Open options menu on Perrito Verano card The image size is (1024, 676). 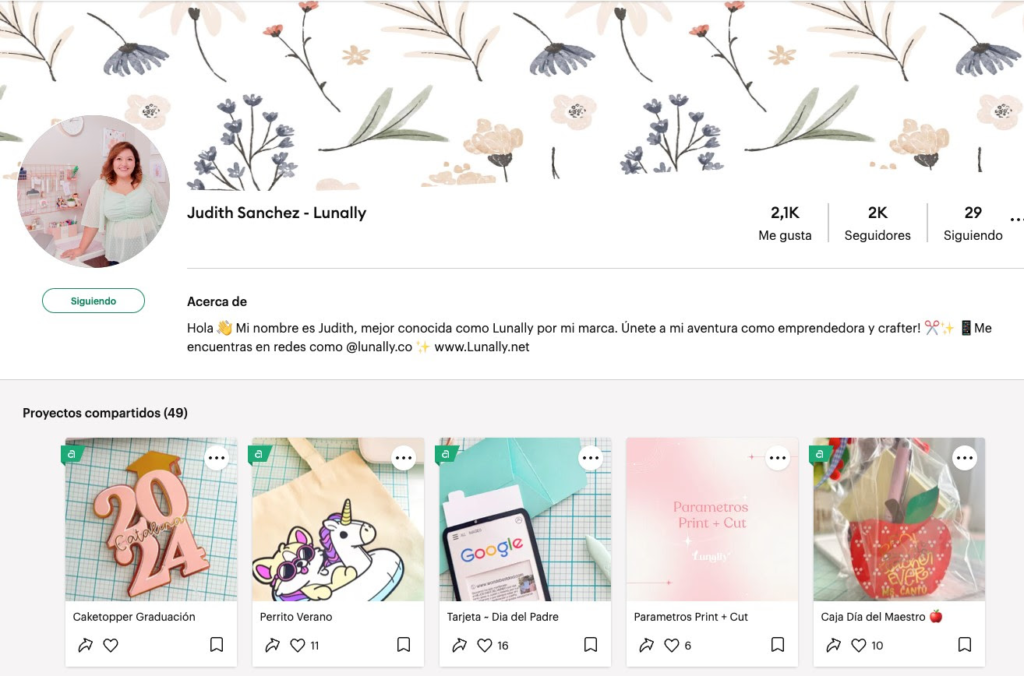[x=404, y=458]
